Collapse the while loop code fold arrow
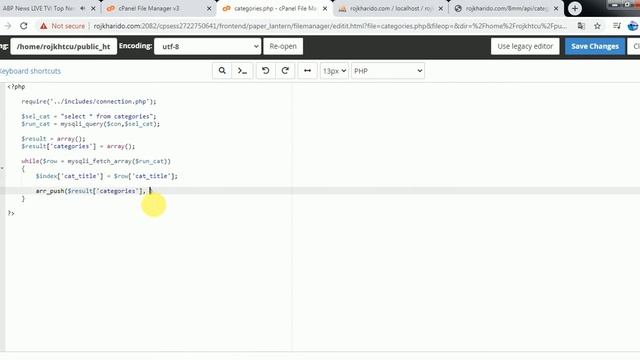 [2, 168]
